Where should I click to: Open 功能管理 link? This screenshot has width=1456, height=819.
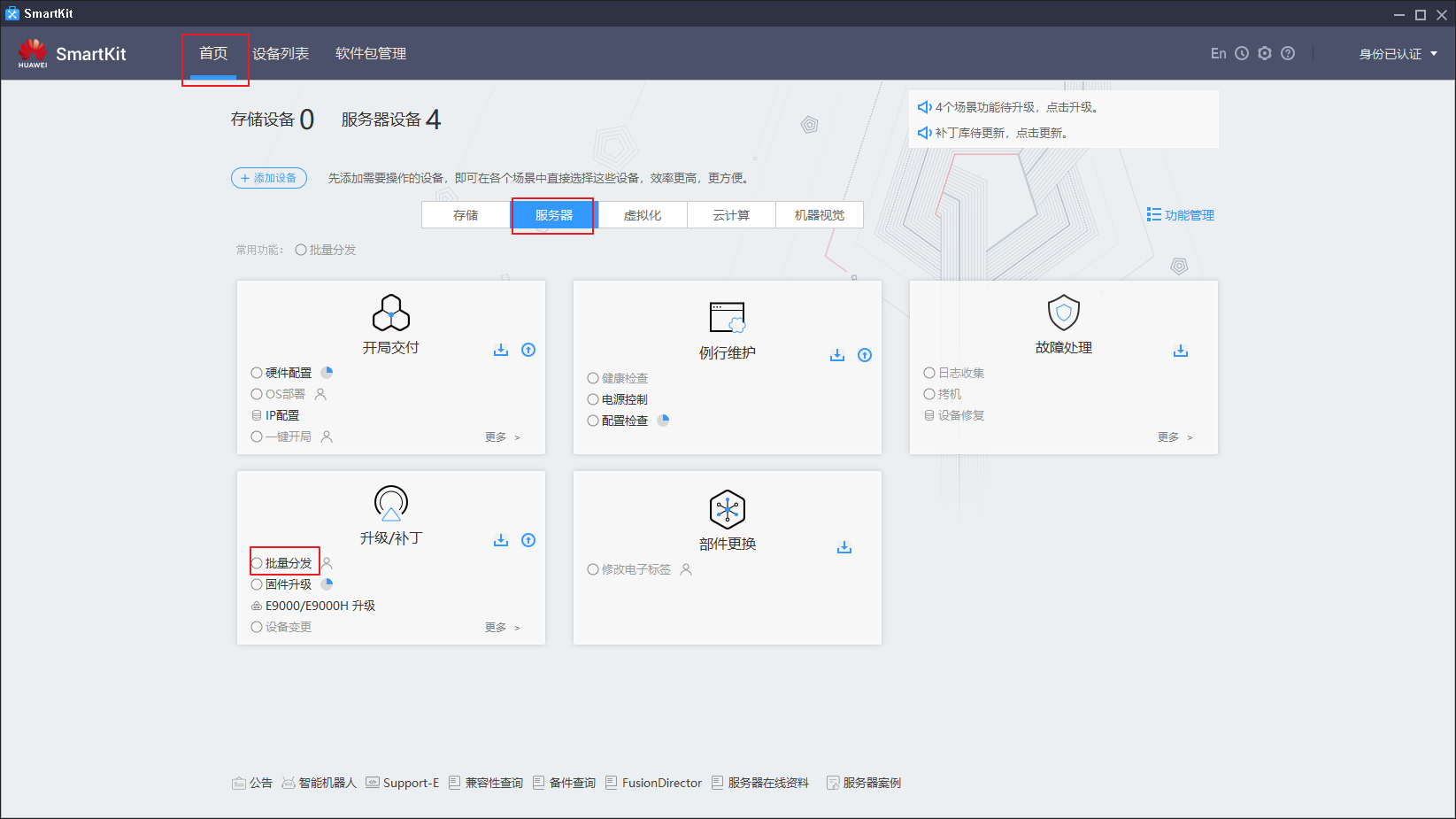pos(1181,215)
